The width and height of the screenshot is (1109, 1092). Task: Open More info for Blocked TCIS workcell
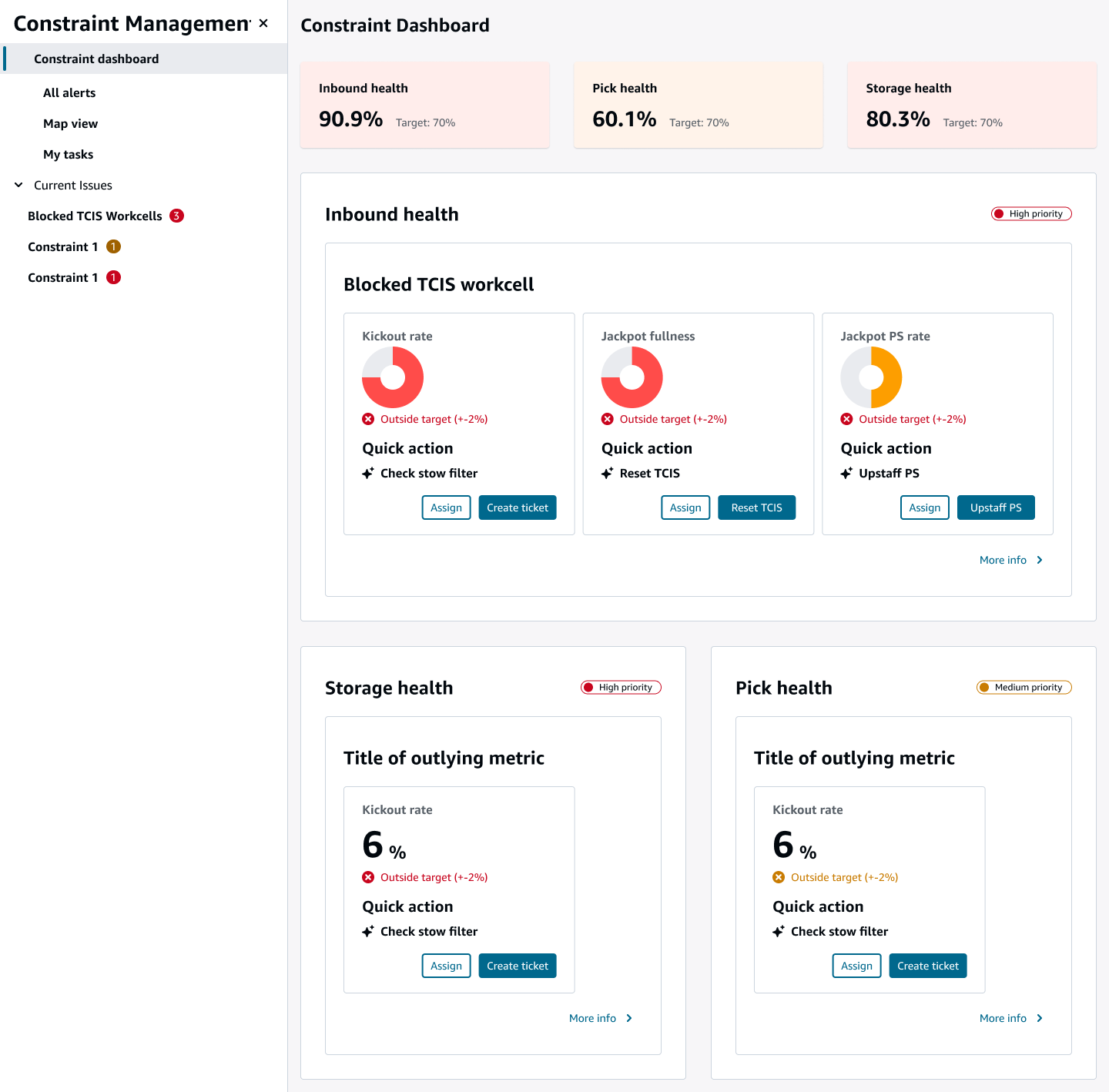(1003, 560)
